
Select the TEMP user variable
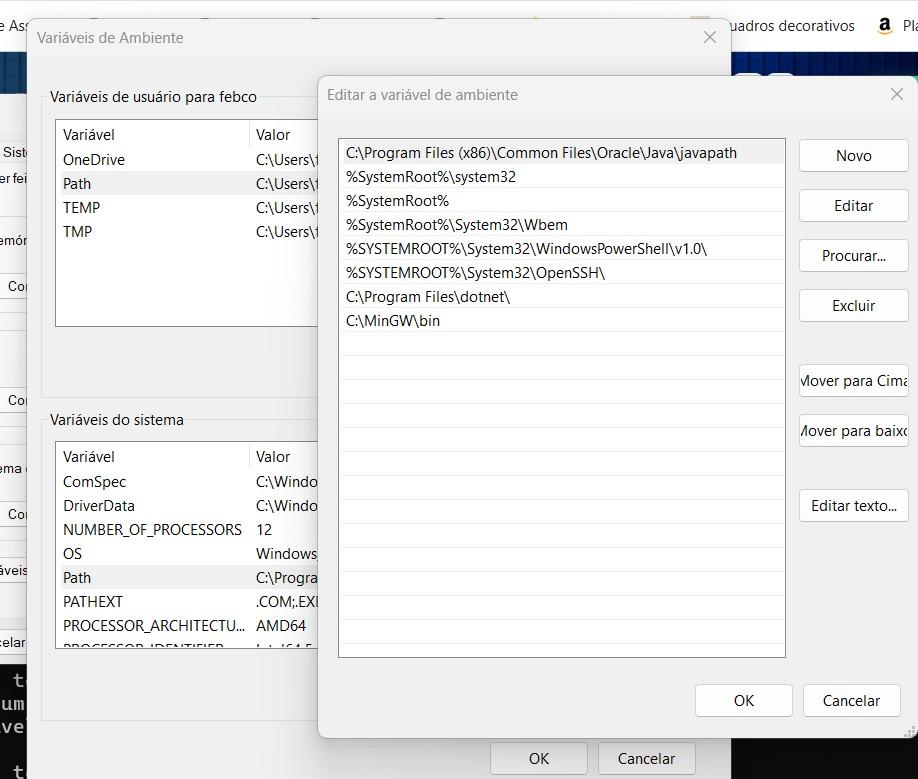coord(187,208)
